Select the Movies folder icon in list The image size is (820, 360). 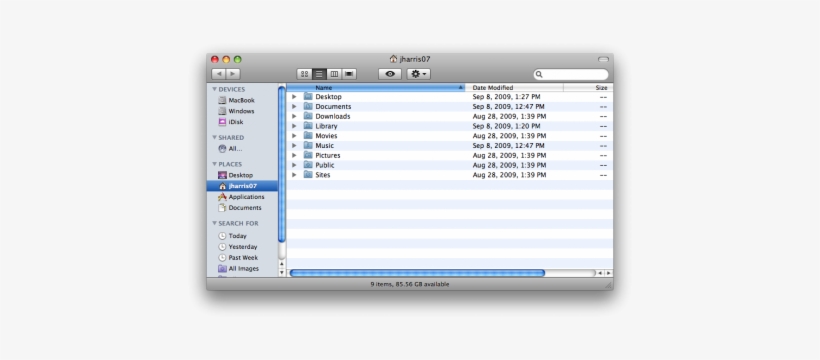[308, 136]
